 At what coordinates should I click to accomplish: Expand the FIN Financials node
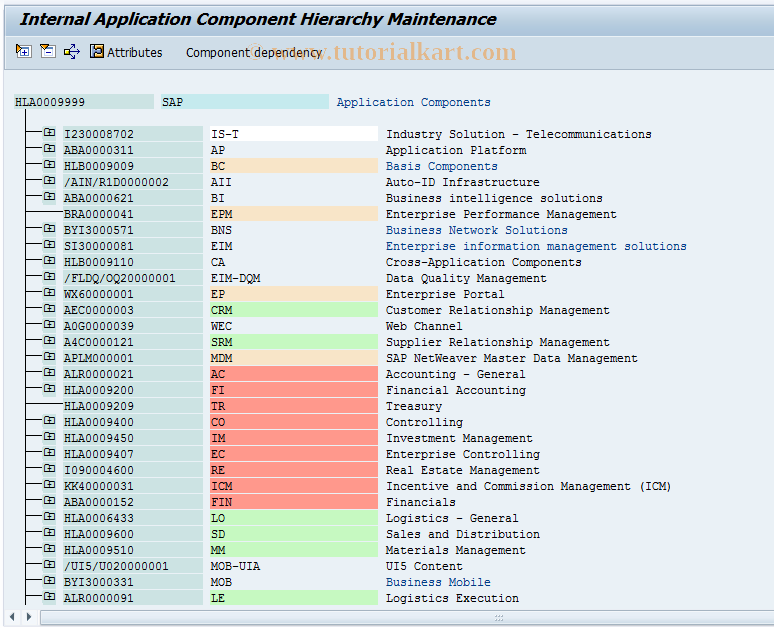click(x=49, y=501)
